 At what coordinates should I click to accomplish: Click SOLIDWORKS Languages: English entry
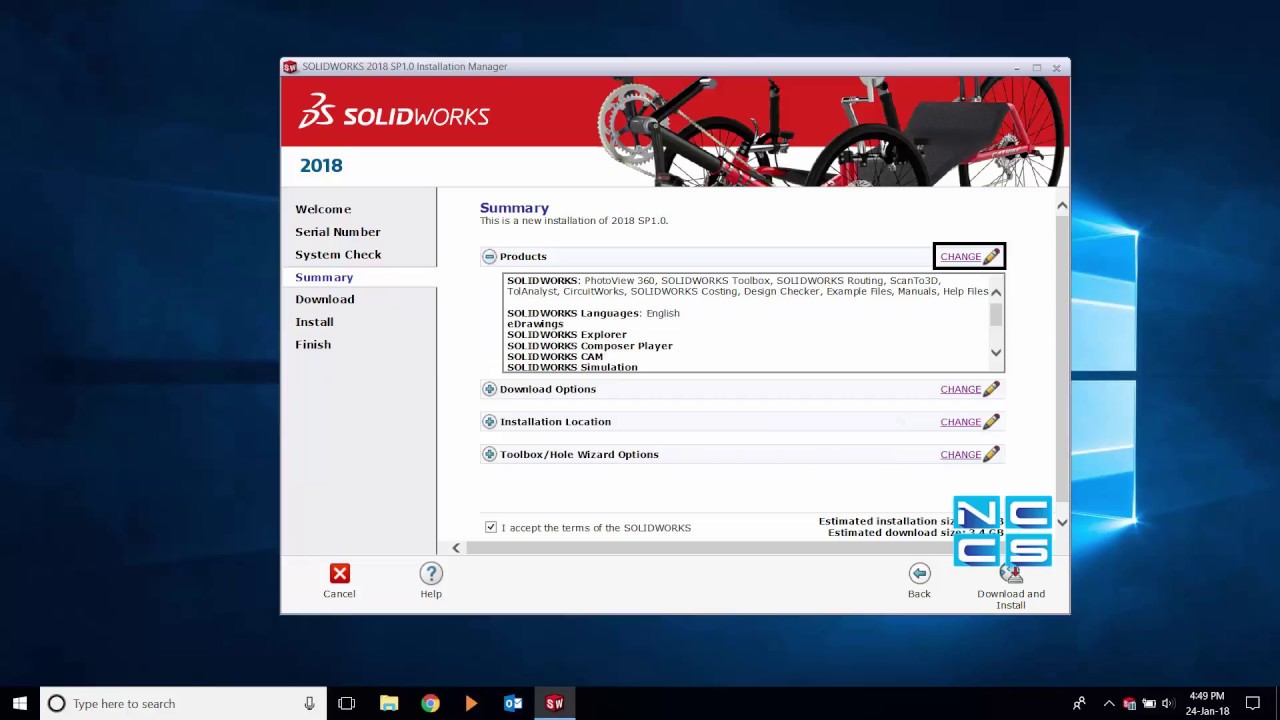pos(593,313)
